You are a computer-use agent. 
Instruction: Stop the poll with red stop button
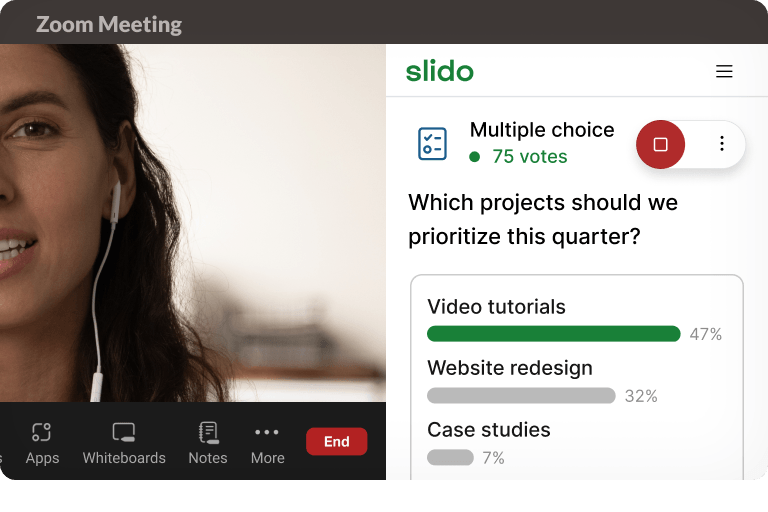pos(660,144)
